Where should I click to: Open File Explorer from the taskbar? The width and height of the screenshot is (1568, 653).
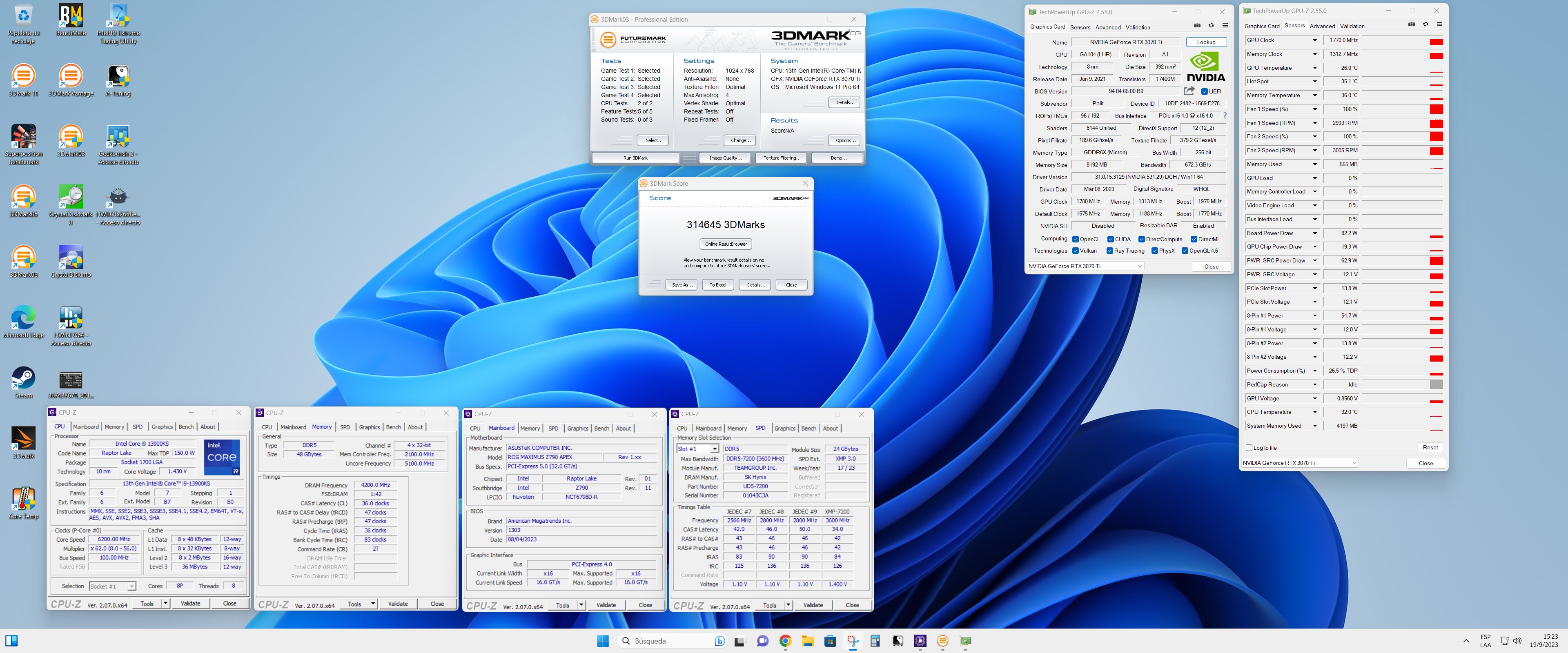[x=808, y=640]
